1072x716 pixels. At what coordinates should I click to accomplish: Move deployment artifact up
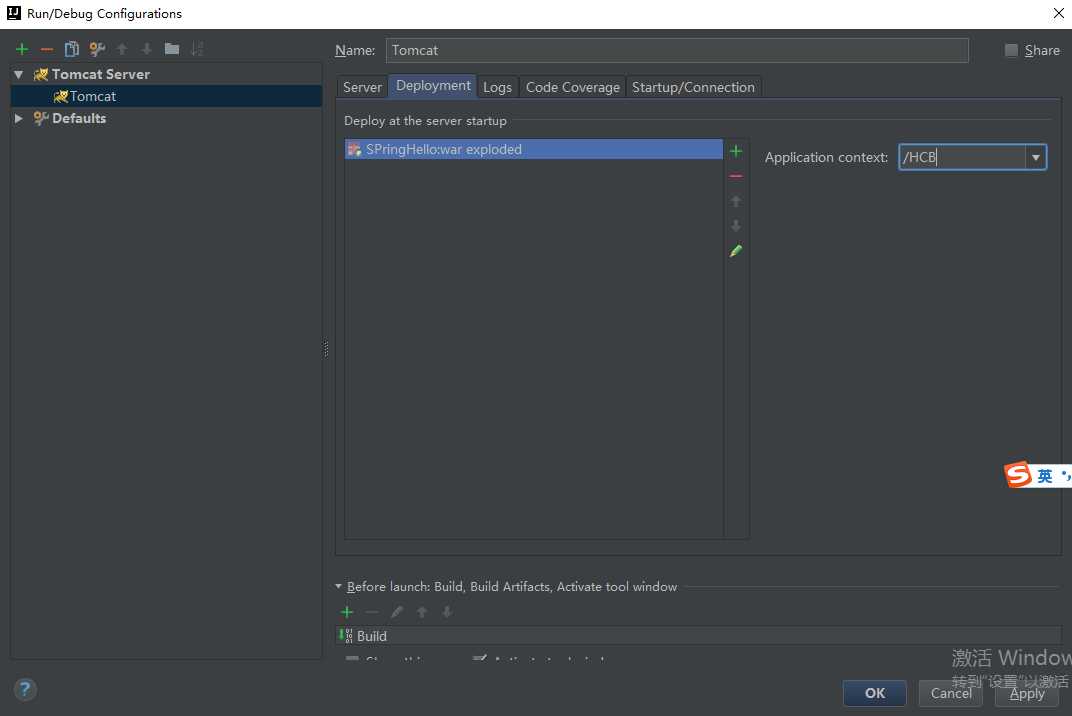pos(736,201)
